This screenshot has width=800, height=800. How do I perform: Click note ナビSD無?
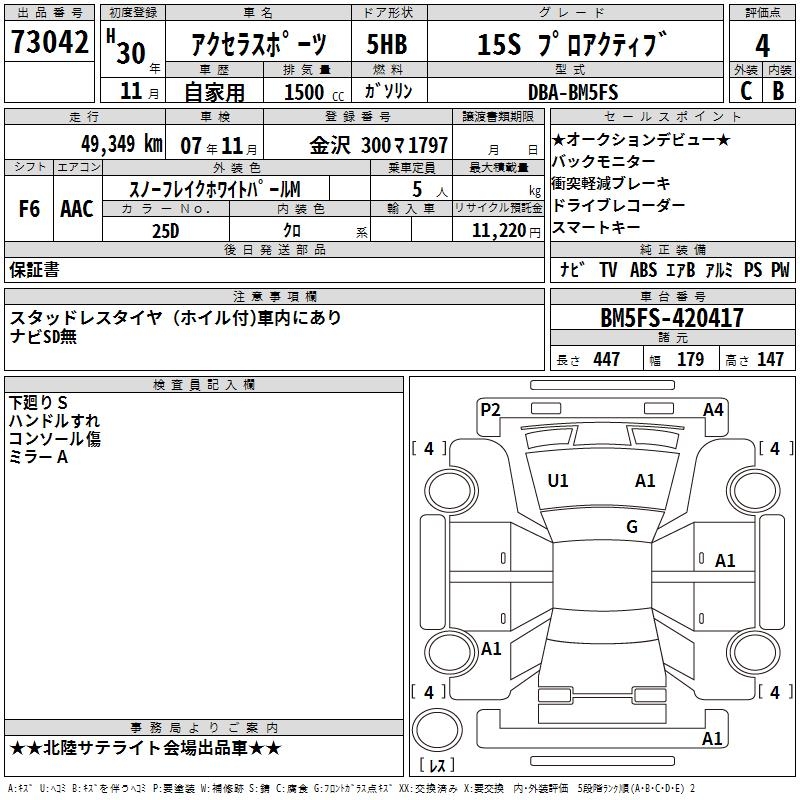(x=43, y=336)
